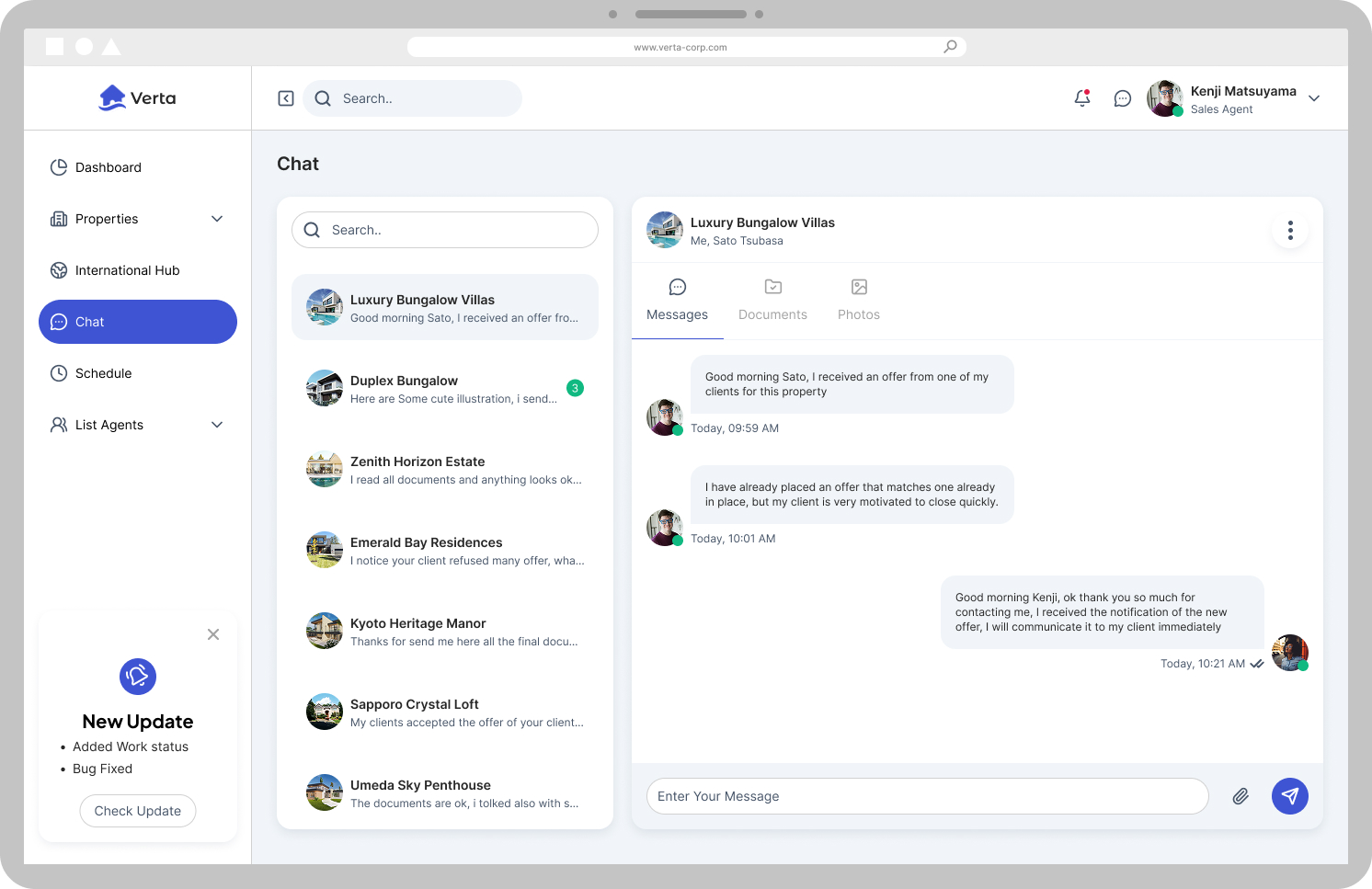Screen dimensions: 1372x889
Task: Click the sender avatar beside 10:01 AM message
Action: coord(665,528)
